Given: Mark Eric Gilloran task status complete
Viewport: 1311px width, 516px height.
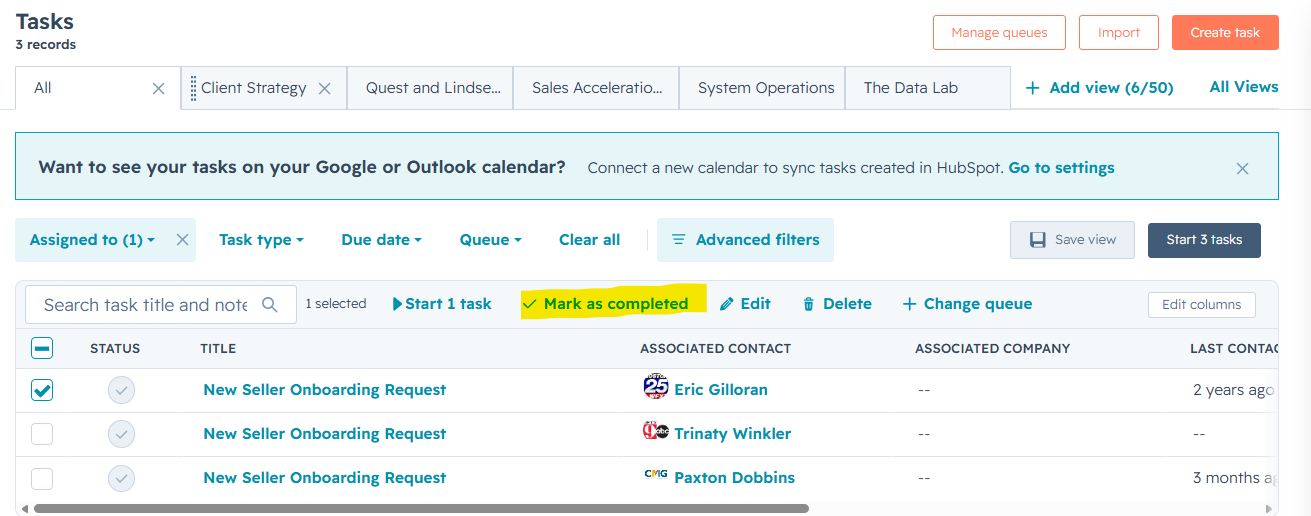Looking at the screenshot, I should [x=121, y=390].
